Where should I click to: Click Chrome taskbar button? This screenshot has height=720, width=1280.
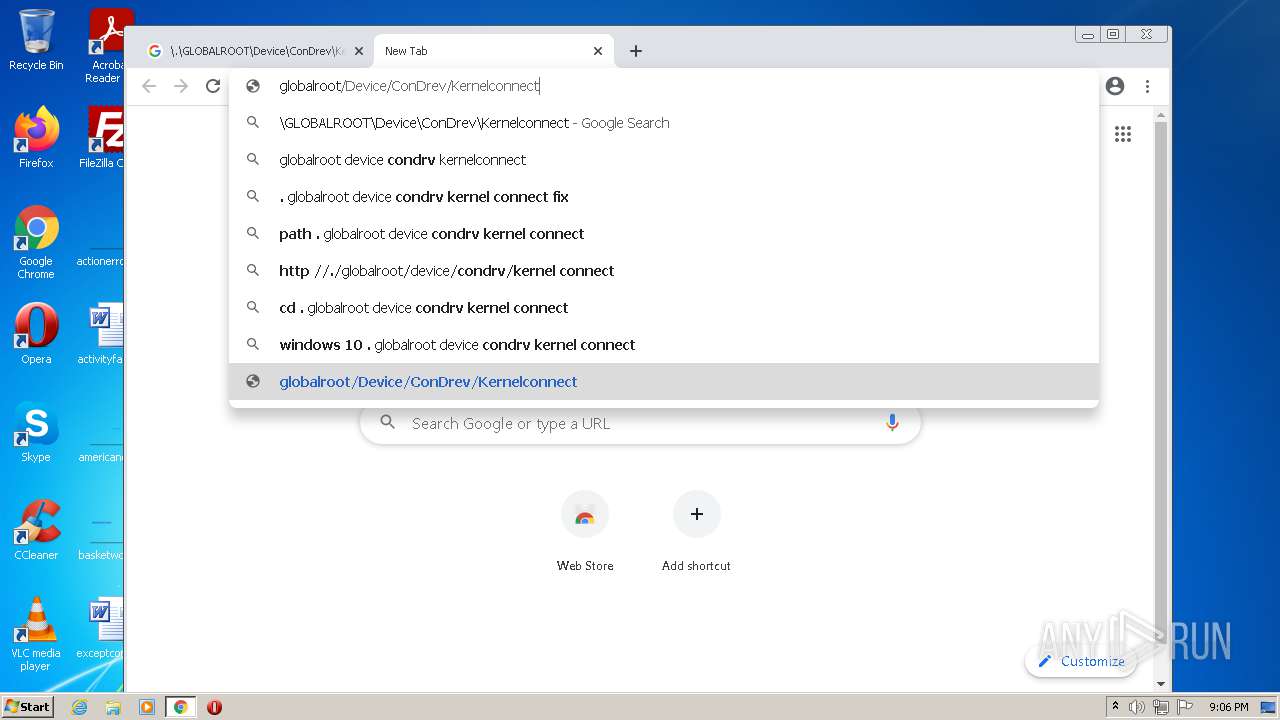[x=180, y=707]
